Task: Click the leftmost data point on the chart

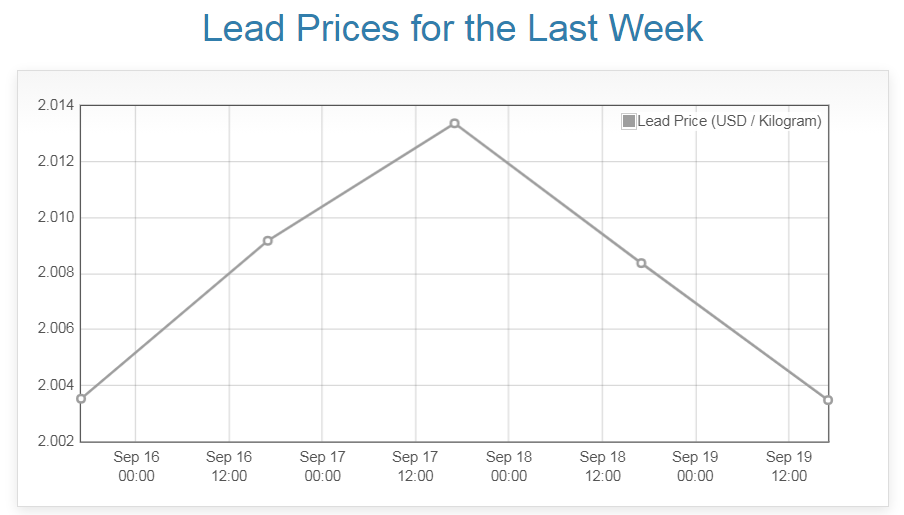Action: pos(81,399)
